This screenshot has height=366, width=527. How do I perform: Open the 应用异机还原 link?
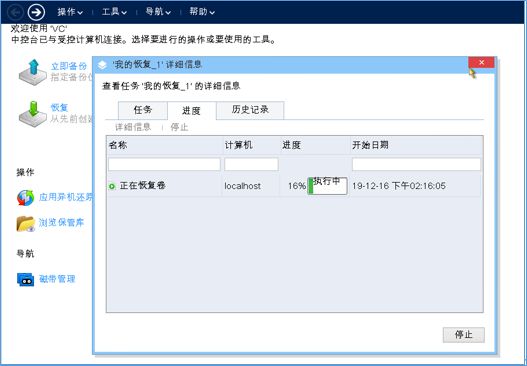pyautogui.click(x=66, y=197)
